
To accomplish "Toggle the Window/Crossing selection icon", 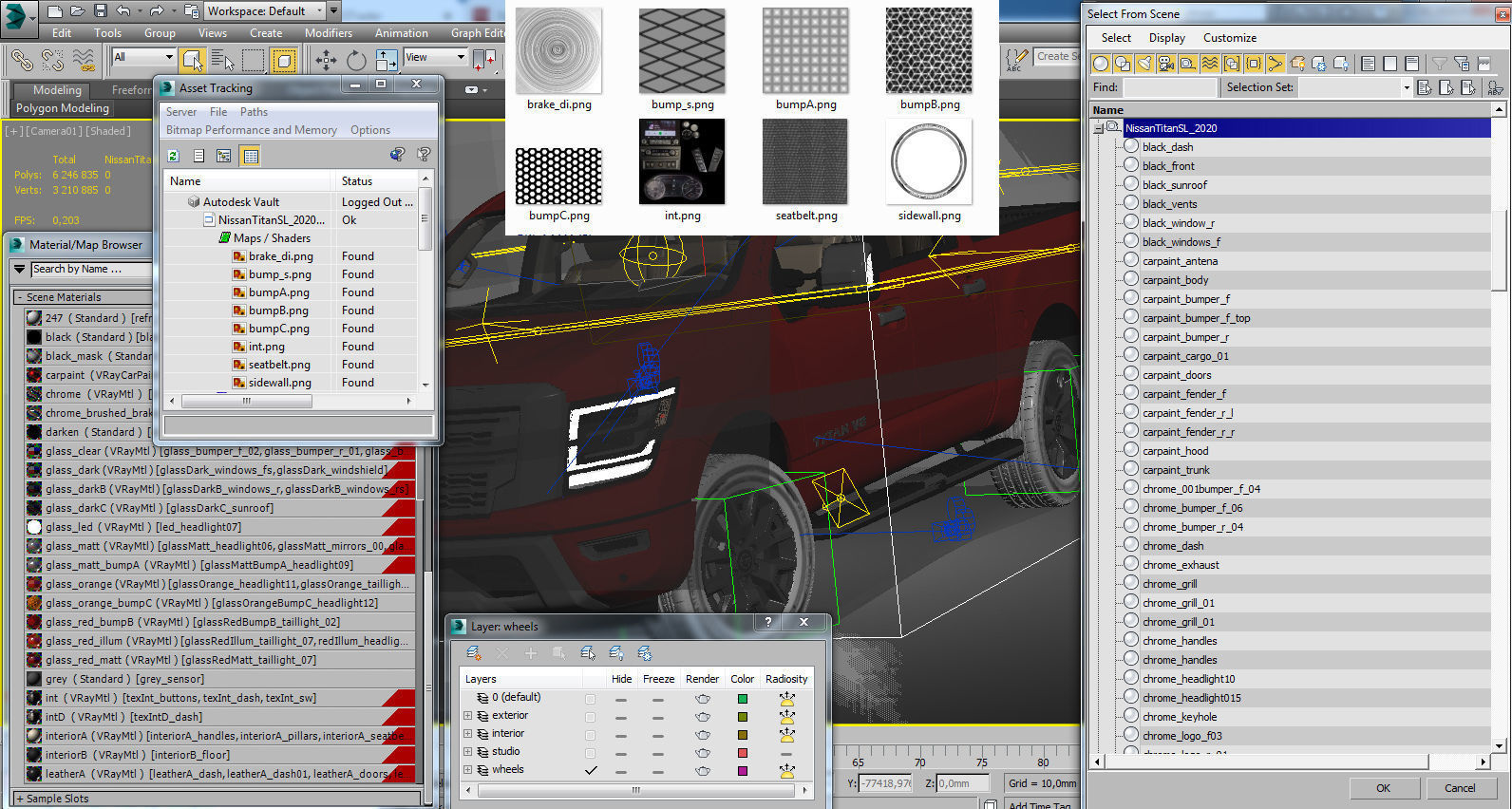I will click(x=284, y=61).
